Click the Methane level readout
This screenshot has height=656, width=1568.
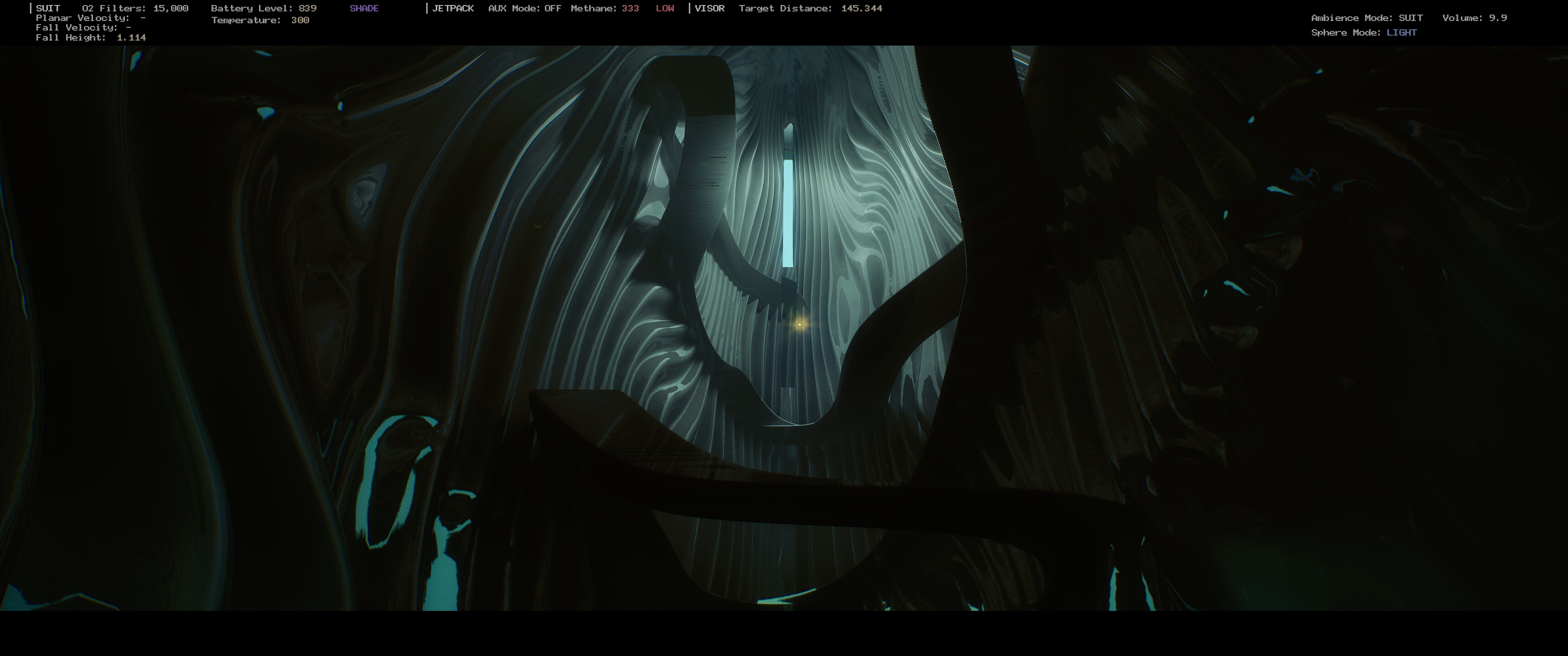(605, 9)
